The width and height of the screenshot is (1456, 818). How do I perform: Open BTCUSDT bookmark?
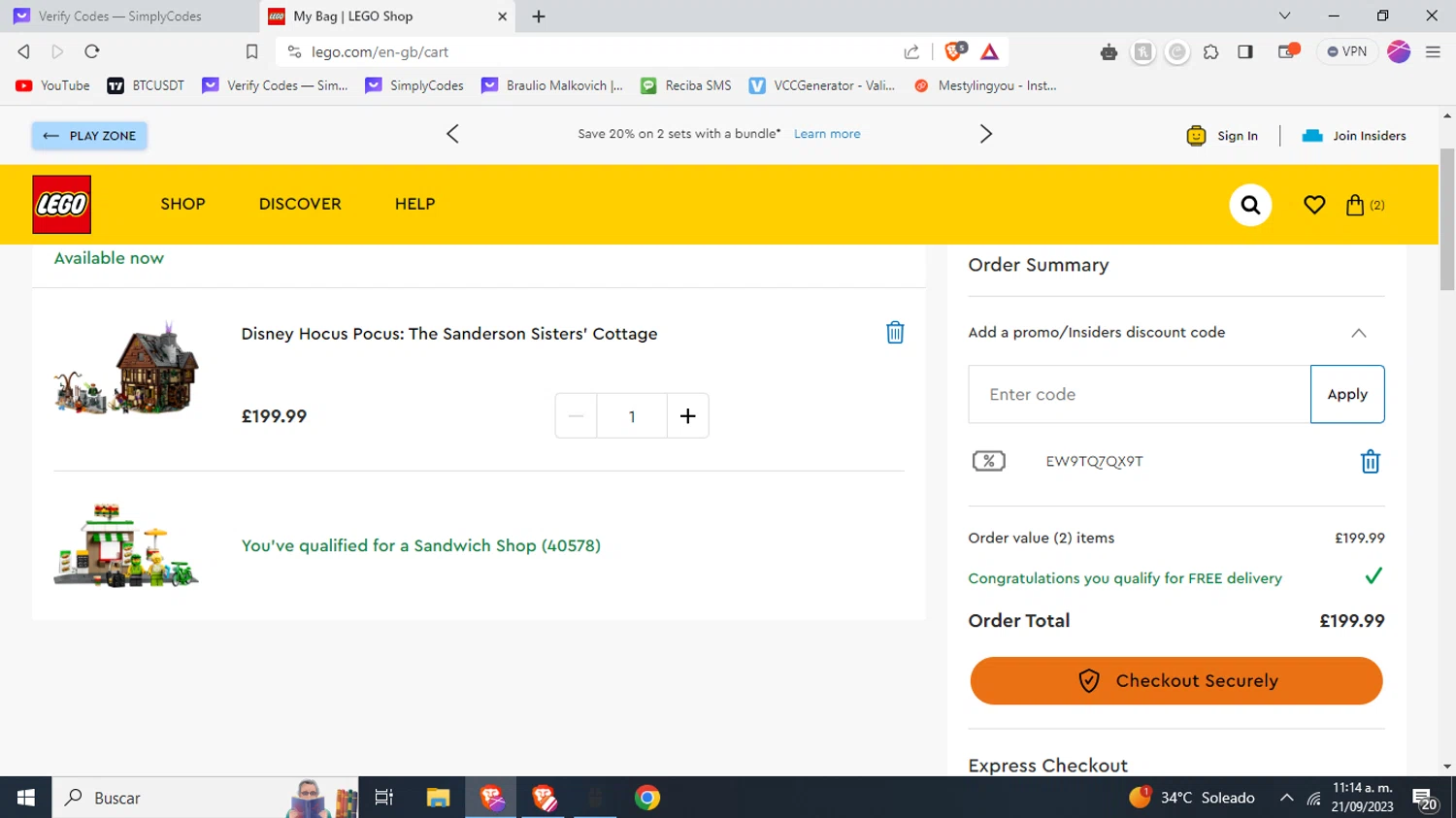tap(146, 85)
